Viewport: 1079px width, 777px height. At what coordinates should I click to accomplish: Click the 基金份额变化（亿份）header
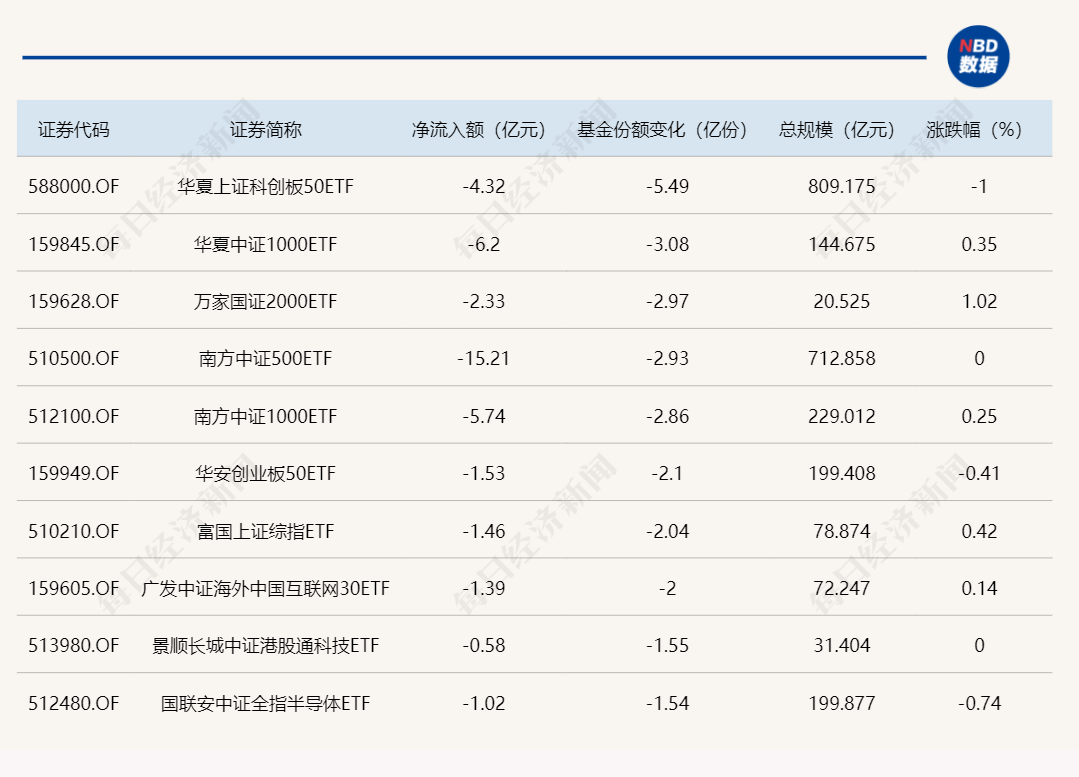click(x=660, y=129)
